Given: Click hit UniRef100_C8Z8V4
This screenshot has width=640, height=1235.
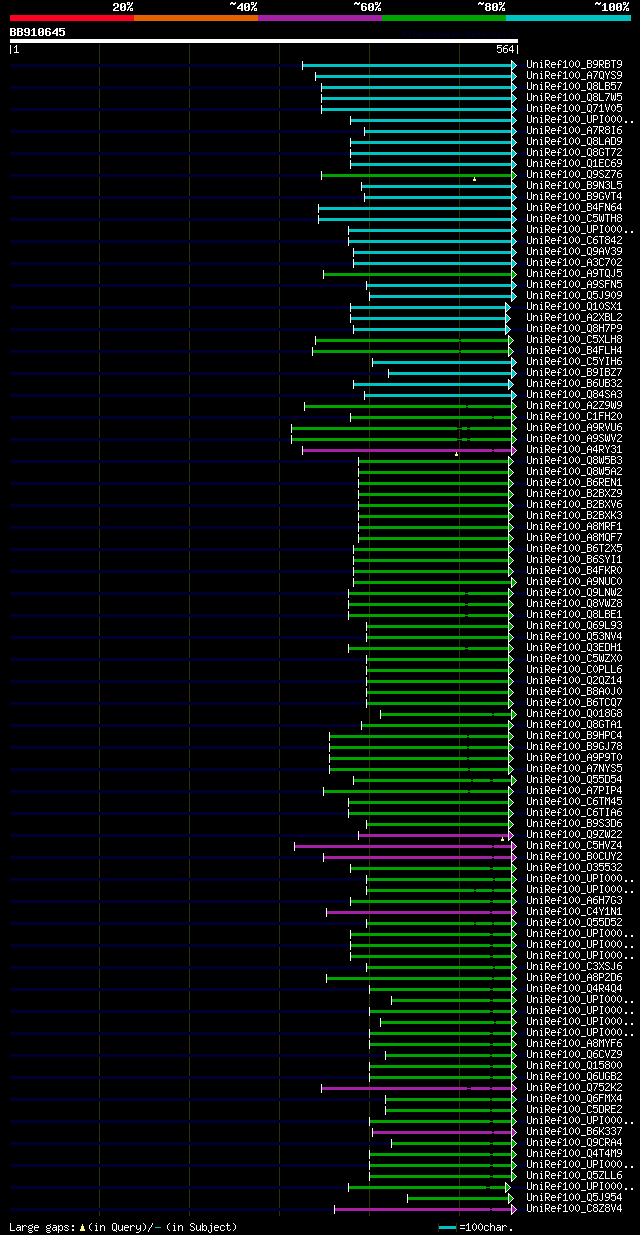Looking at the screenshot, I should [574, 1209].
